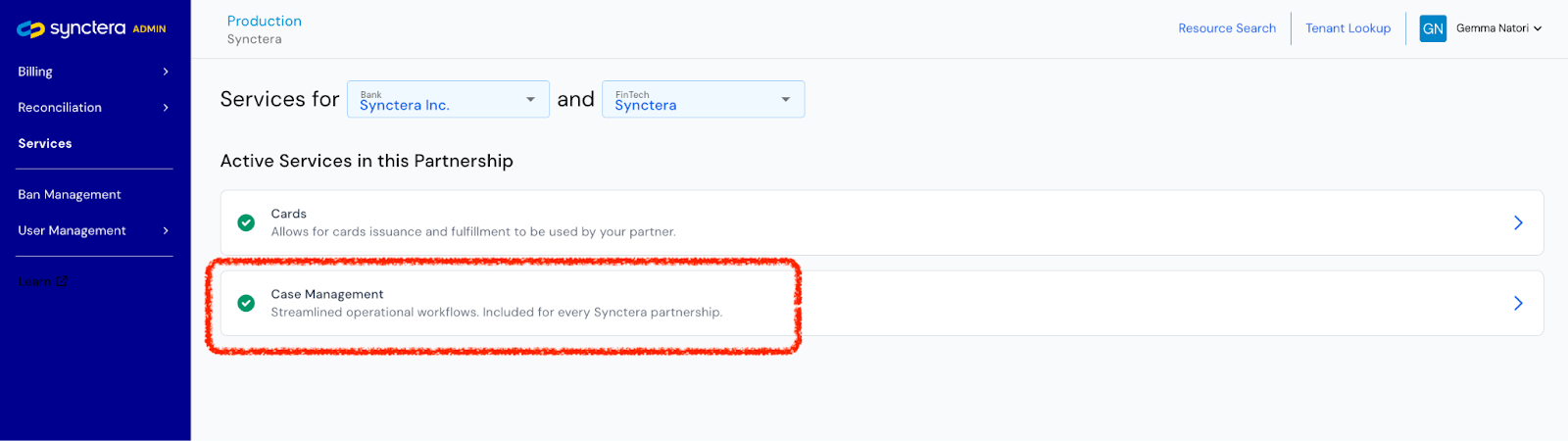Expand the Reconciliation sidebar menu
The image size is (1568, 441).
[x=94, y=108]
